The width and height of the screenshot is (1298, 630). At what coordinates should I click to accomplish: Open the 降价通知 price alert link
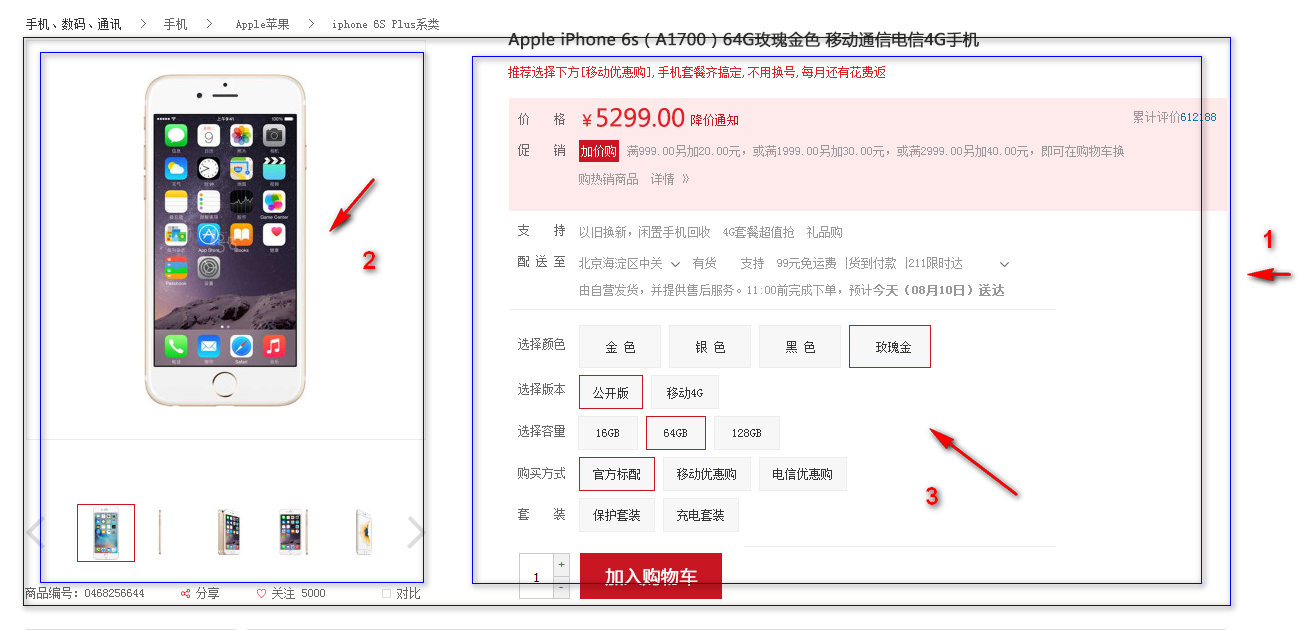point(715,120)
